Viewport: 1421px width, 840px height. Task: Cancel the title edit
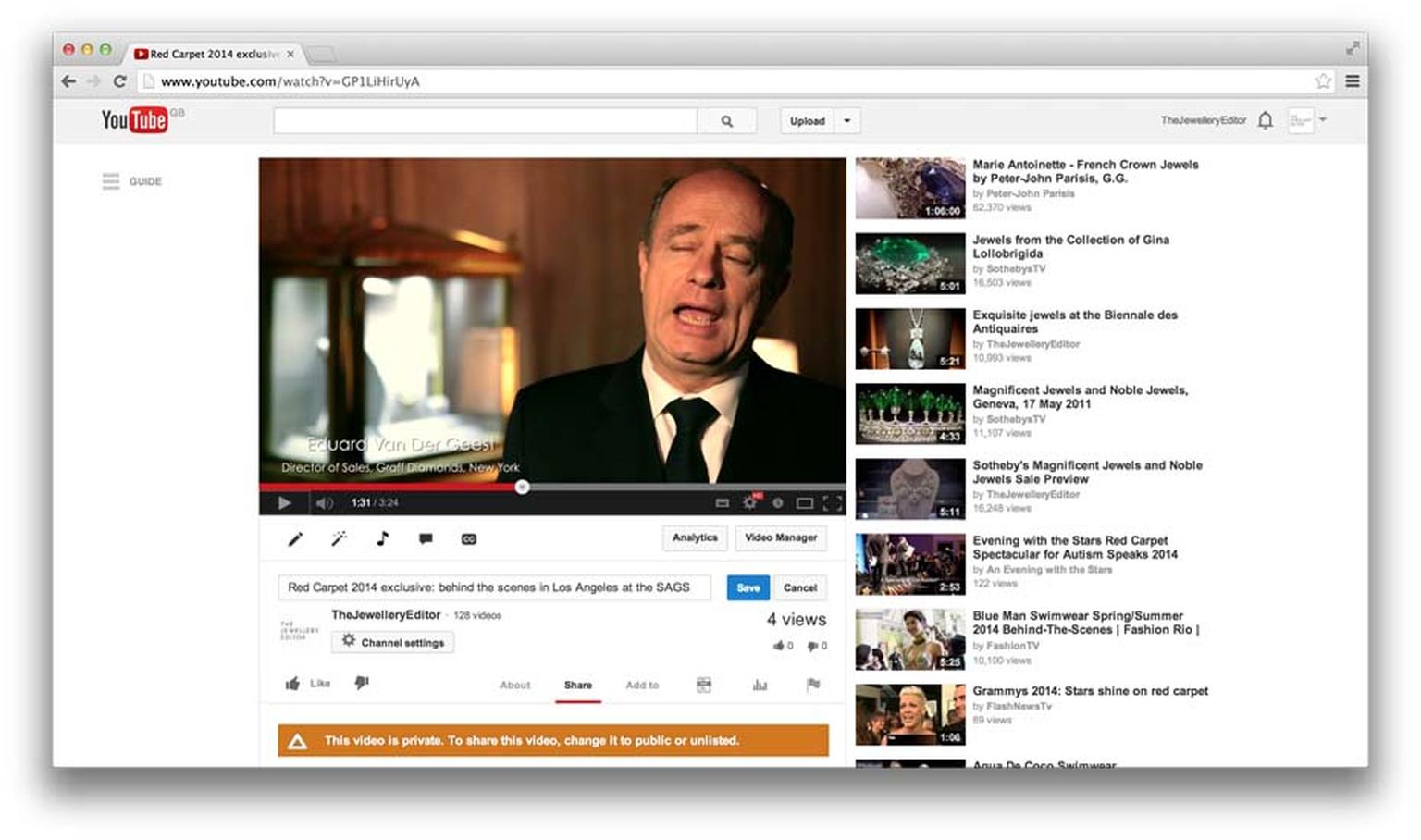[x=800, y=587]
